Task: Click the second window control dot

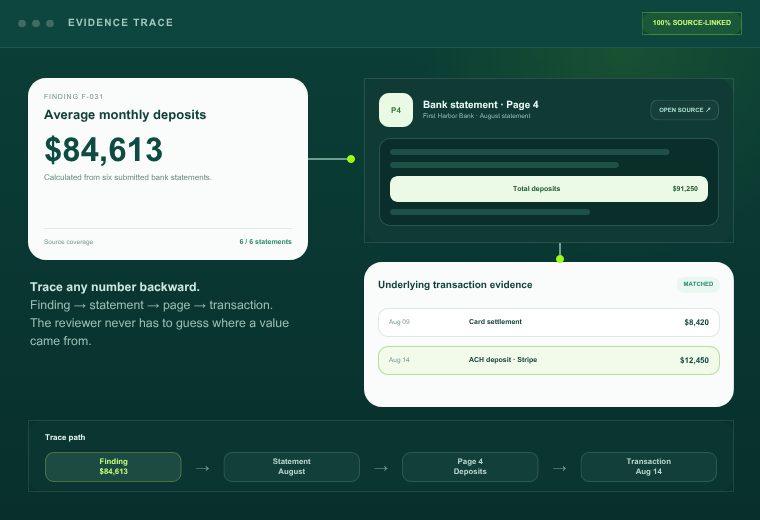Action: [36, 23]
